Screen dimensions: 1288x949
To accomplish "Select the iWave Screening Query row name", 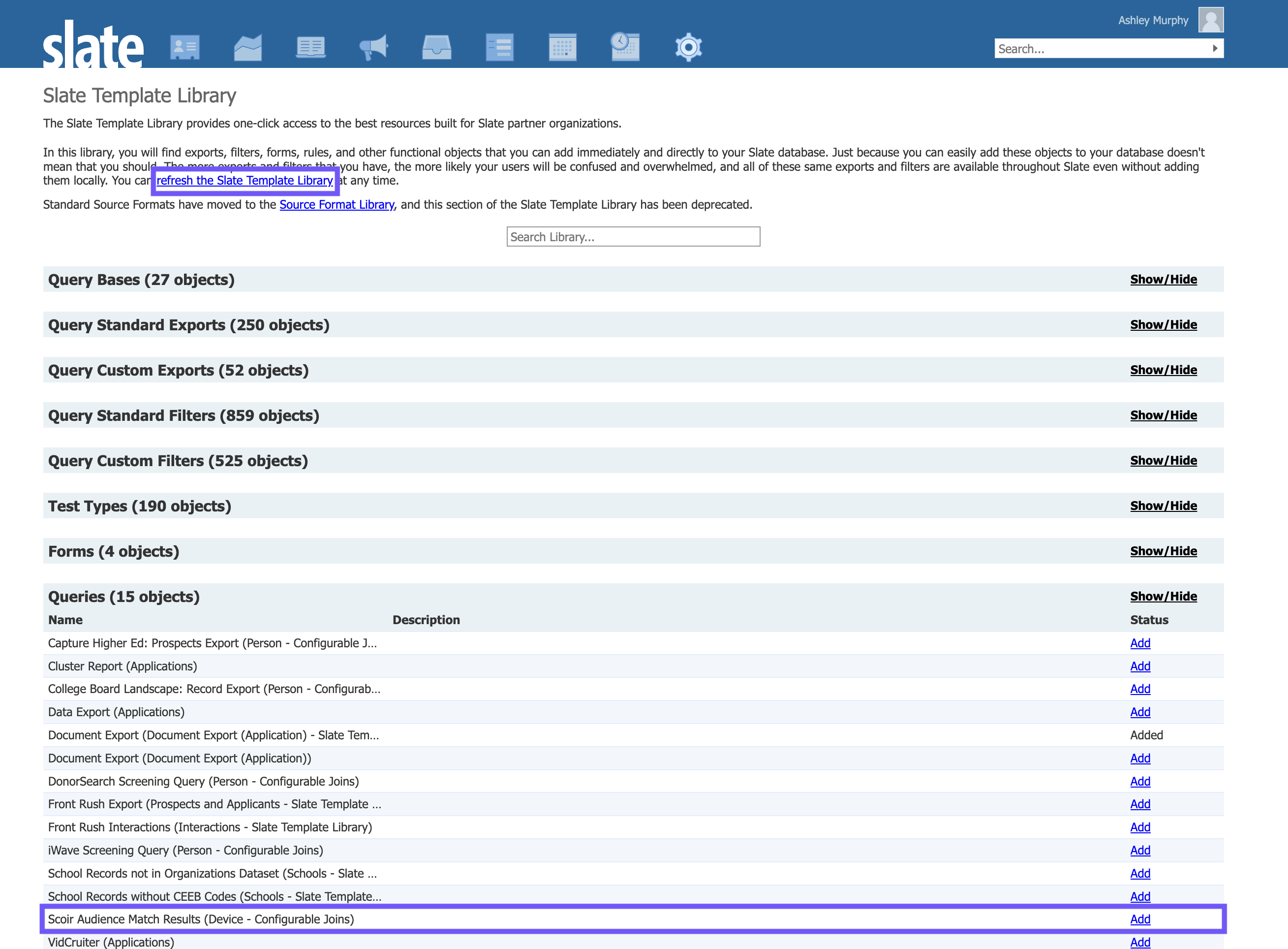I will 185,850.
